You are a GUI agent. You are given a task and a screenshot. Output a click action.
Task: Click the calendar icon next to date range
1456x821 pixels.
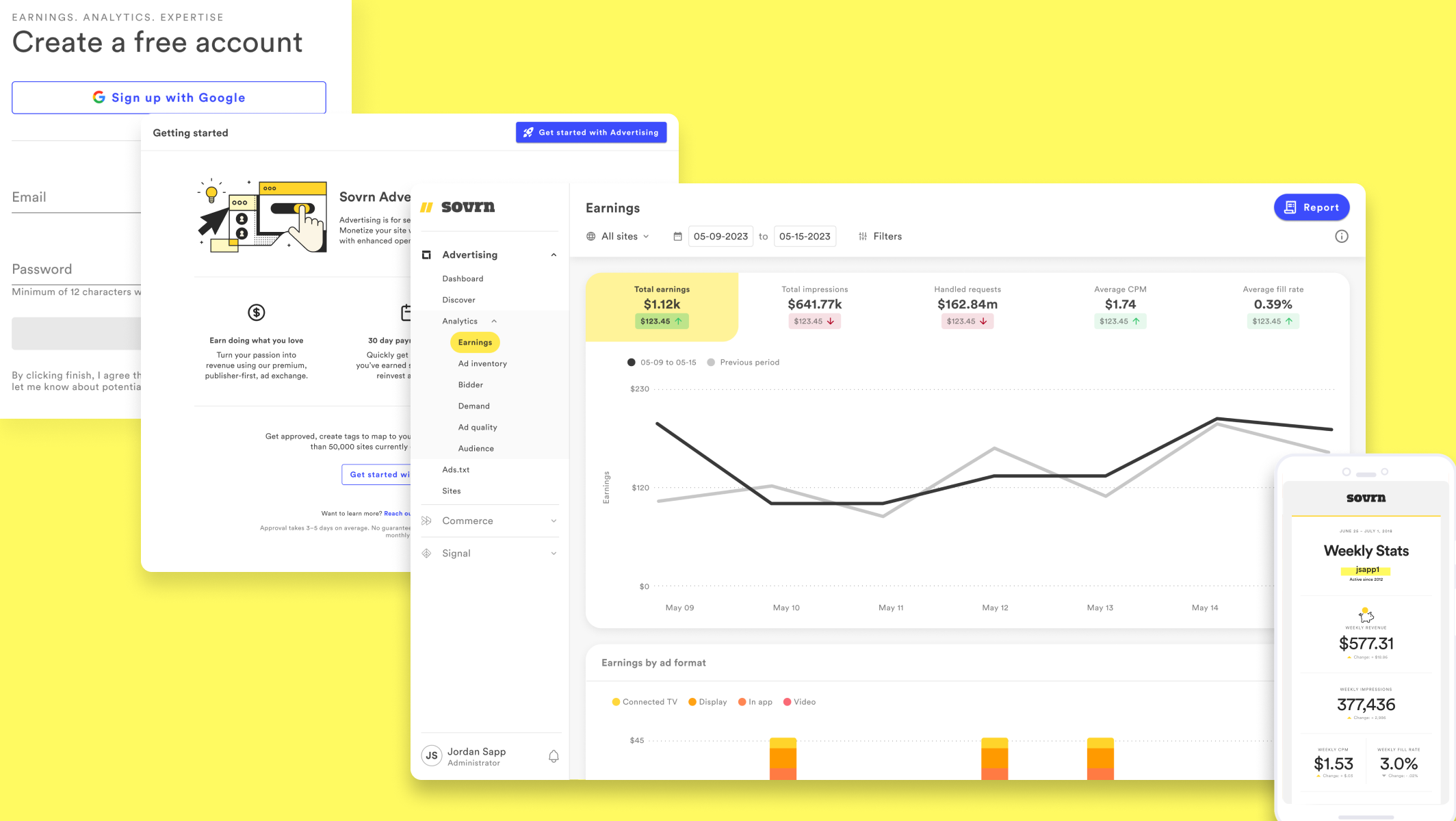(x=677, y=236)
